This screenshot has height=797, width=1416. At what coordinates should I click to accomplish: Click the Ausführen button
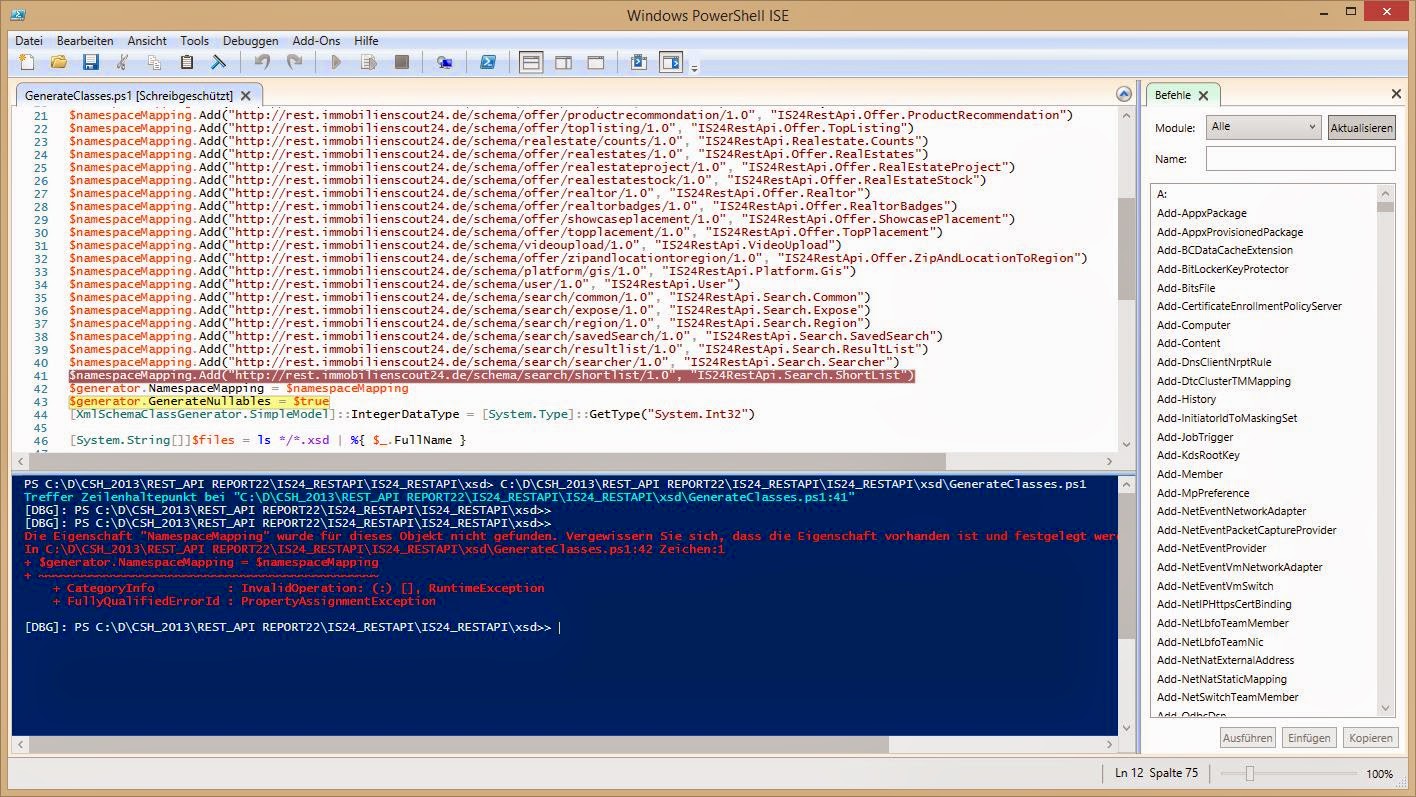point(1248,738)
